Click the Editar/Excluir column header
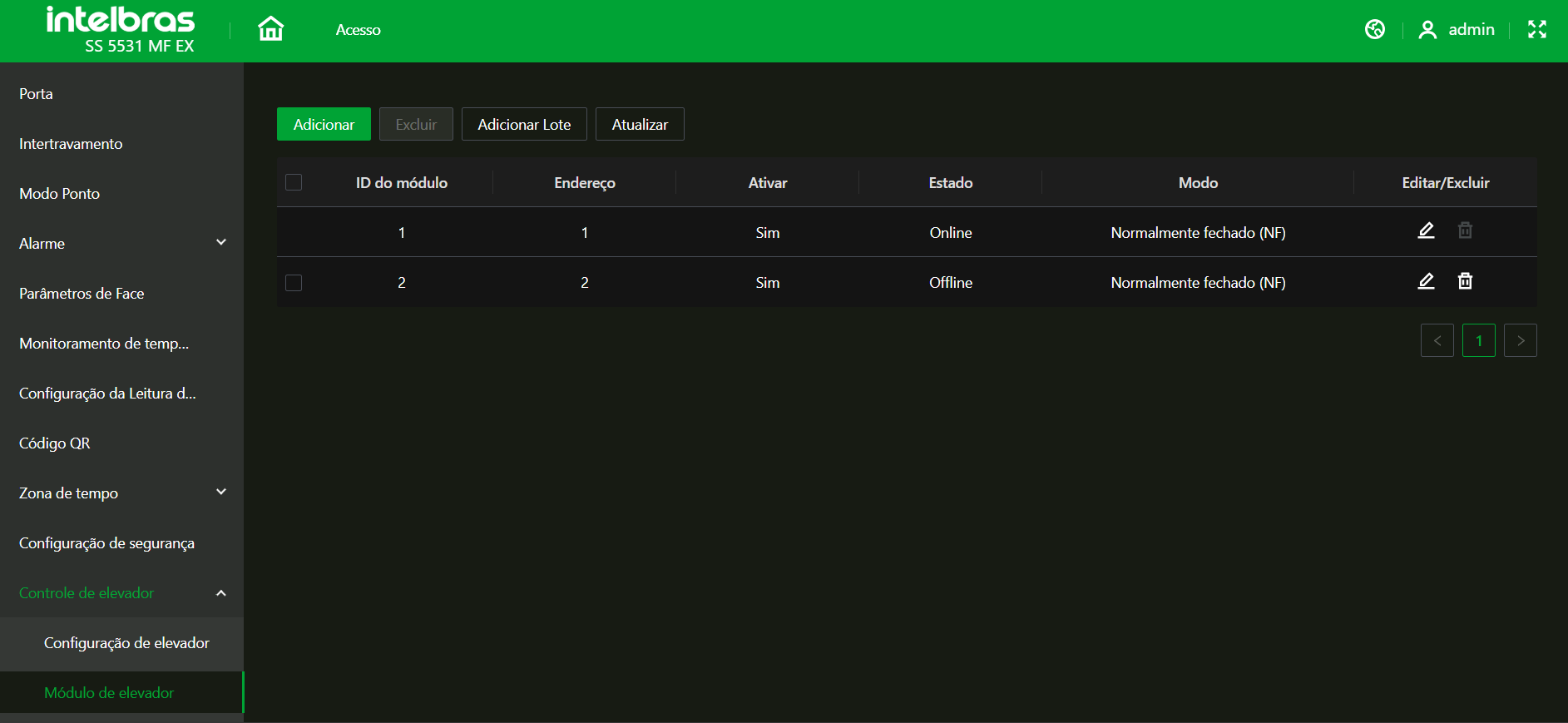This screenshot has width=1568, height=723. [x=1446, y=182]
